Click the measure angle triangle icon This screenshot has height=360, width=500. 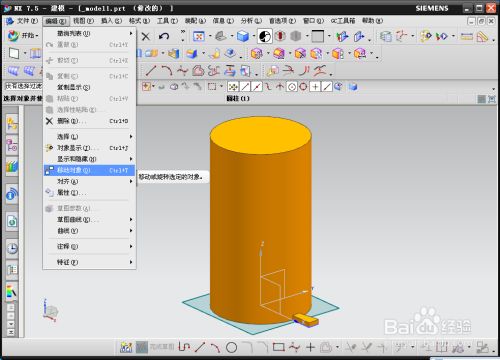click(x=482, y=36)
